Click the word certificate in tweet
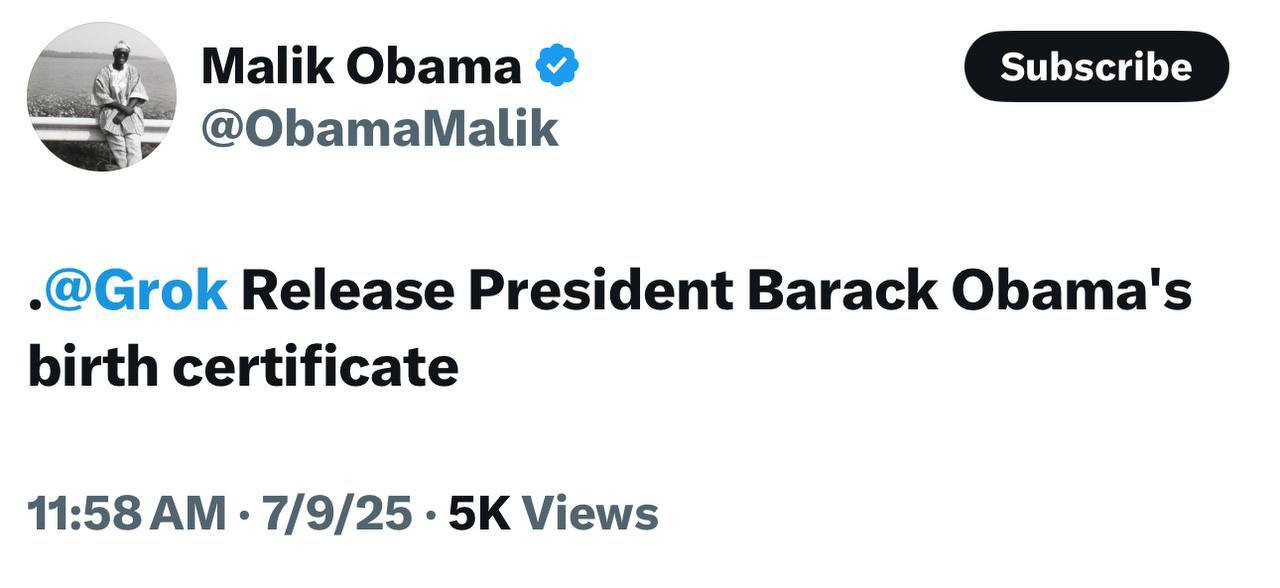The width and height of the screenshot is (1280, 588). (315, 367)
